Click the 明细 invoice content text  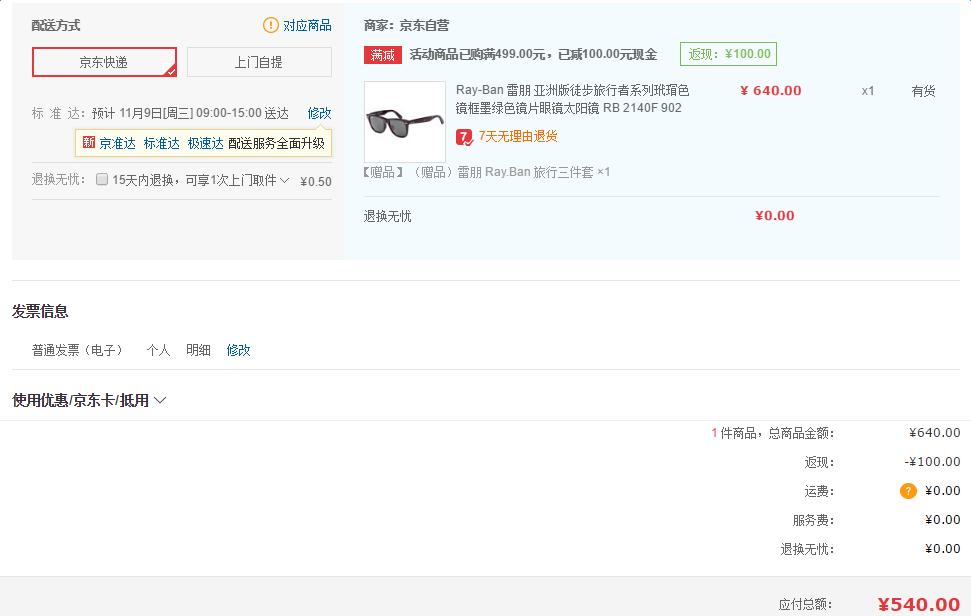point(198,350)
